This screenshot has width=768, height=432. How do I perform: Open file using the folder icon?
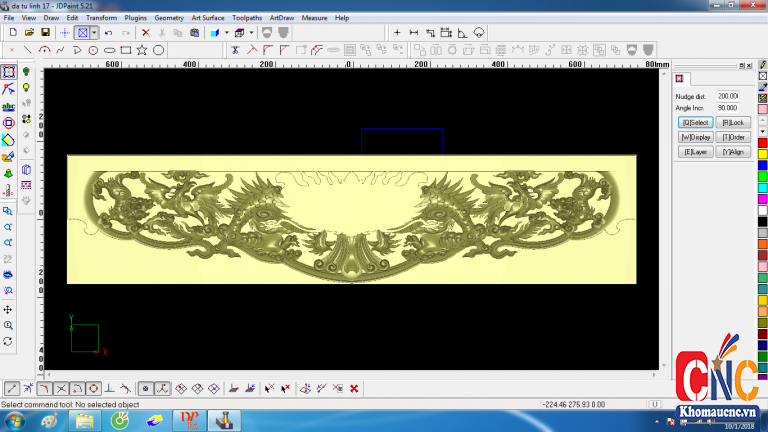(29, 32)
